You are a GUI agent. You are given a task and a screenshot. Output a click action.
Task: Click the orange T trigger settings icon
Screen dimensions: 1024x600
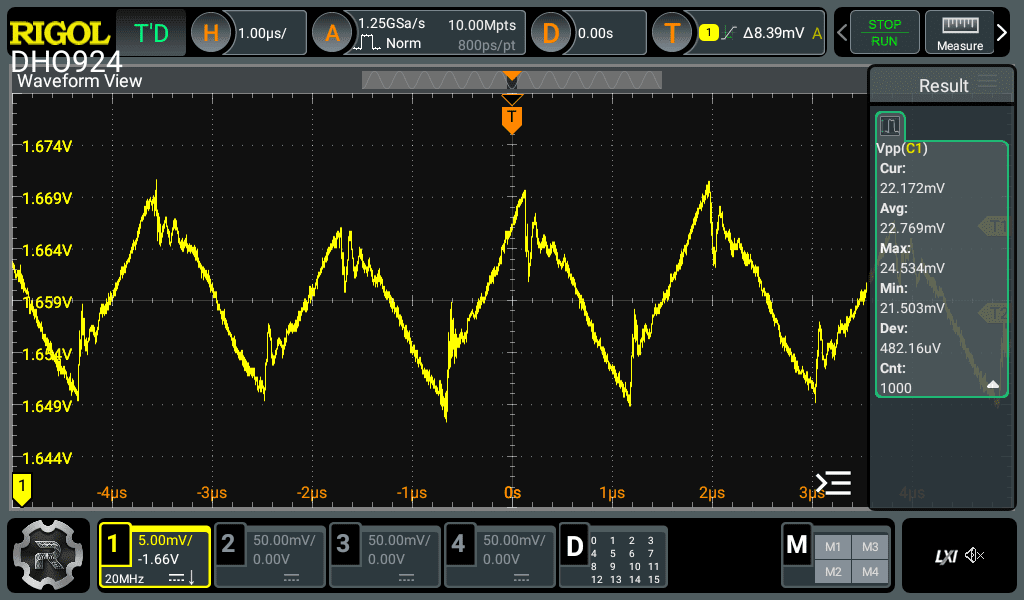[x=672, y=33]
